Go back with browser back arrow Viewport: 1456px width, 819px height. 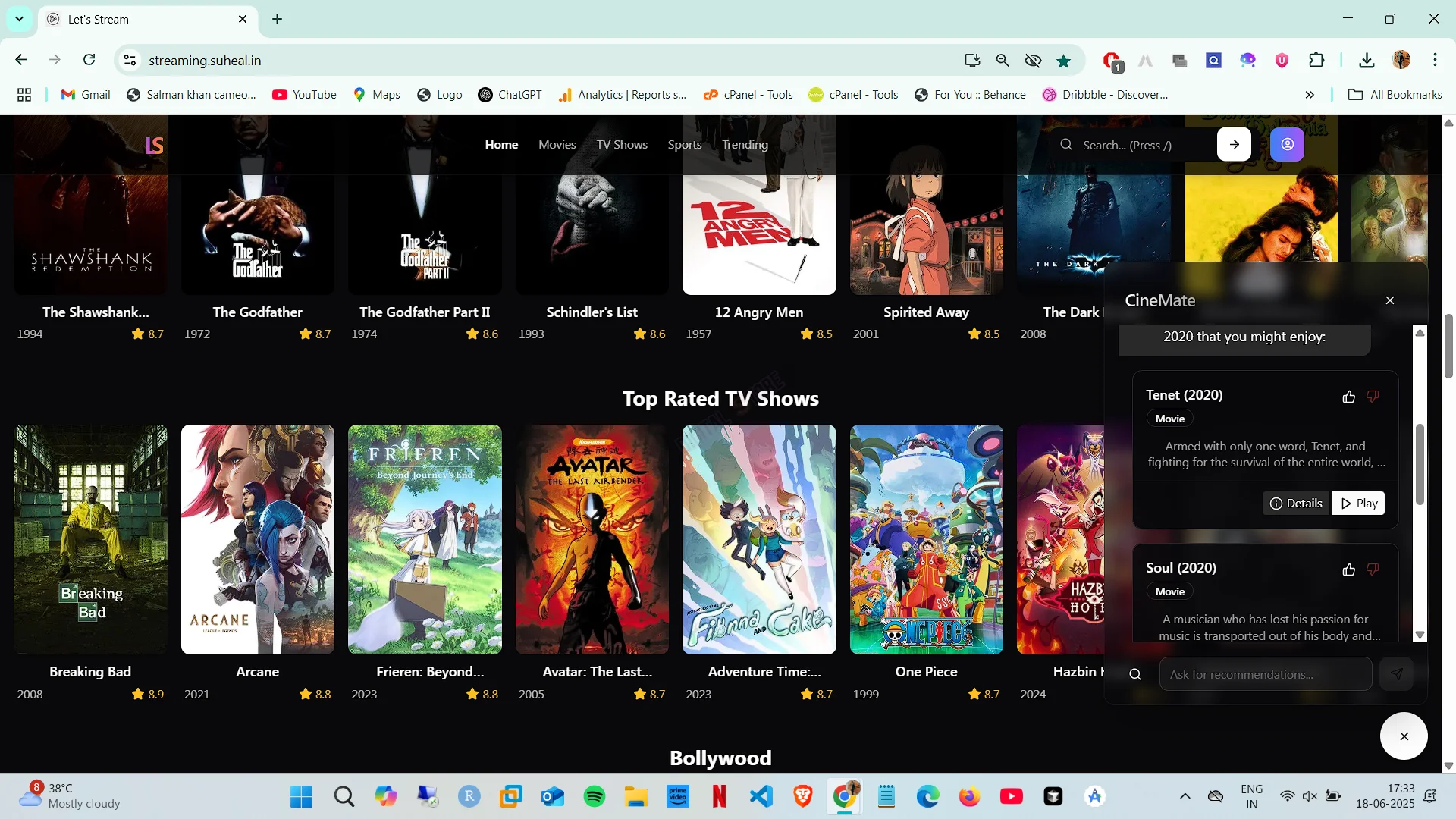(21, 60)
